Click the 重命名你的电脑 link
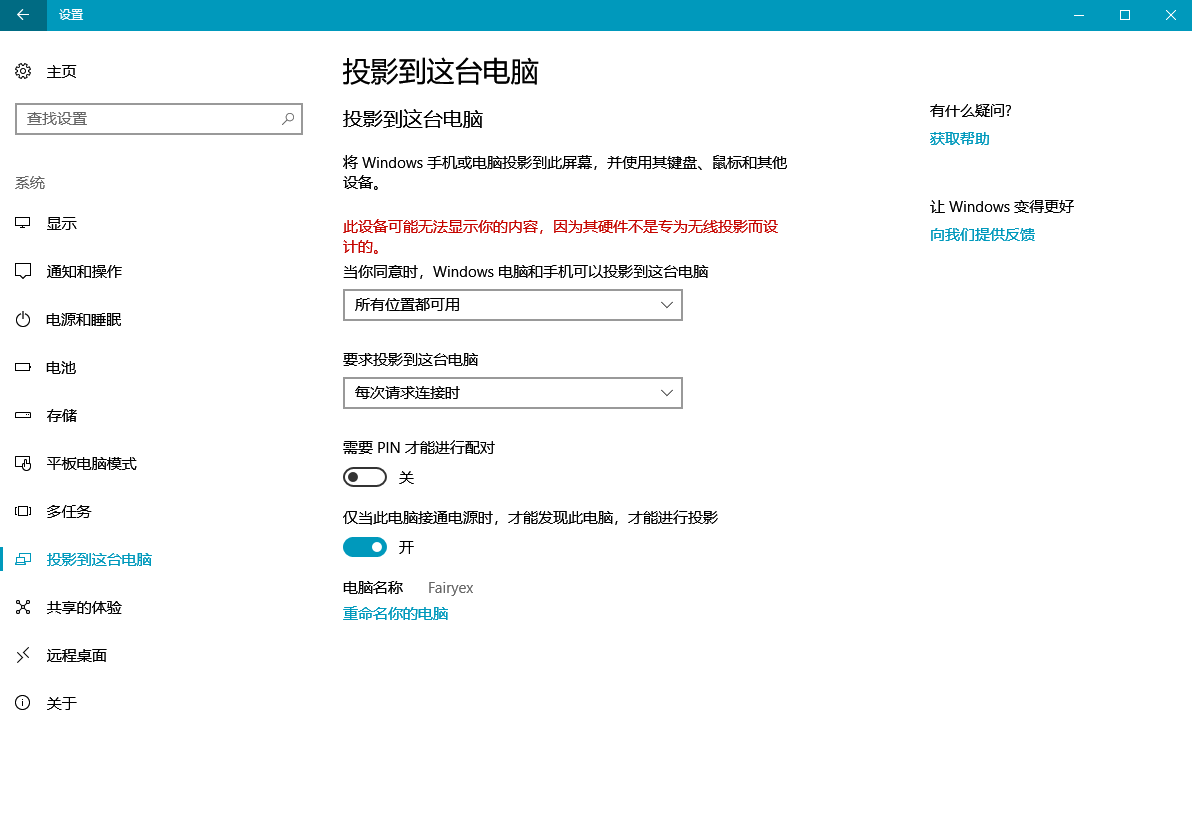The width and height of the screenshot is (1192, 815). pyautogui.click(x=395, y=613)
